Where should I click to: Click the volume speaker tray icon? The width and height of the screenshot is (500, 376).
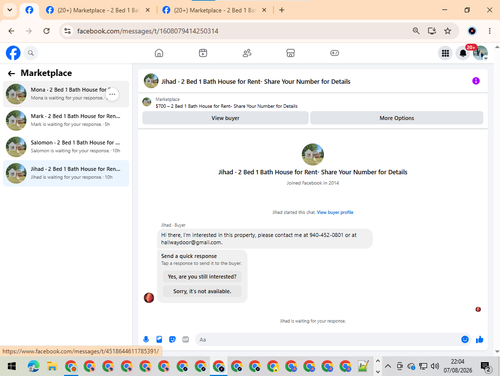[435, 366]
